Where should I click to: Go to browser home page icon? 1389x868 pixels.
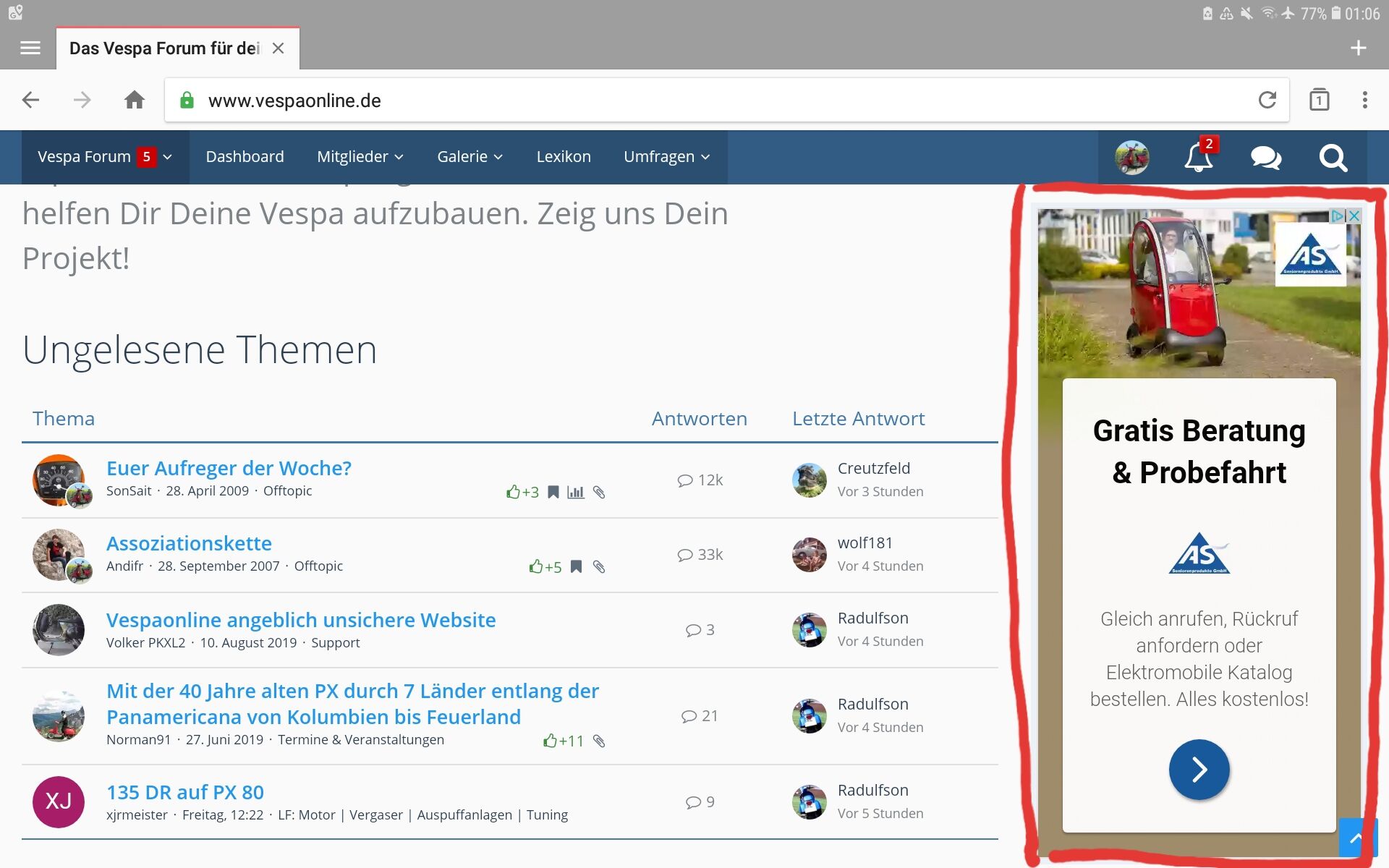point(135,100)
